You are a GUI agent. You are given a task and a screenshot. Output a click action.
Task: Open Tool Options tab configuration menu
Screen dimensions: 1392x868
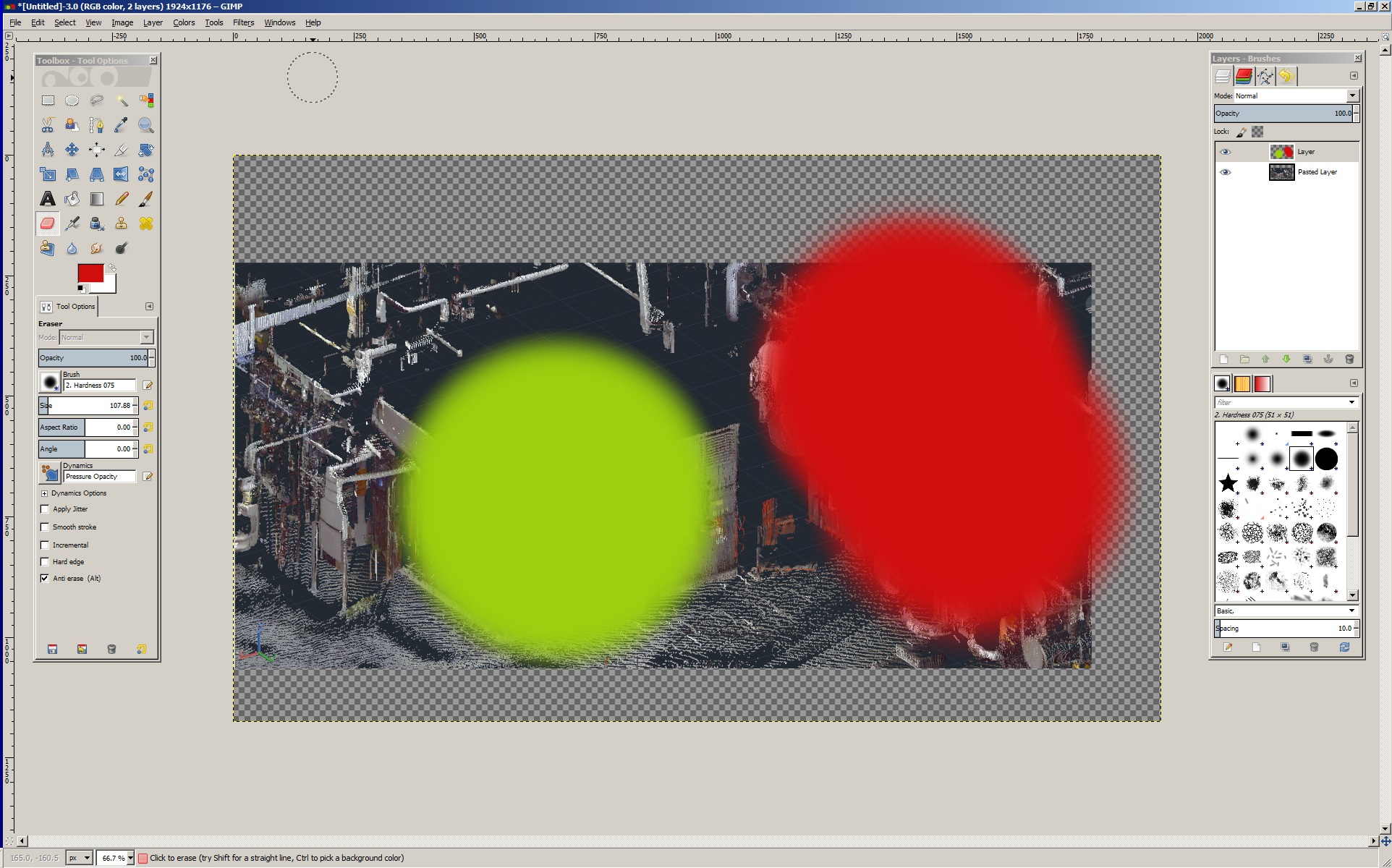(x=149, y=307)
